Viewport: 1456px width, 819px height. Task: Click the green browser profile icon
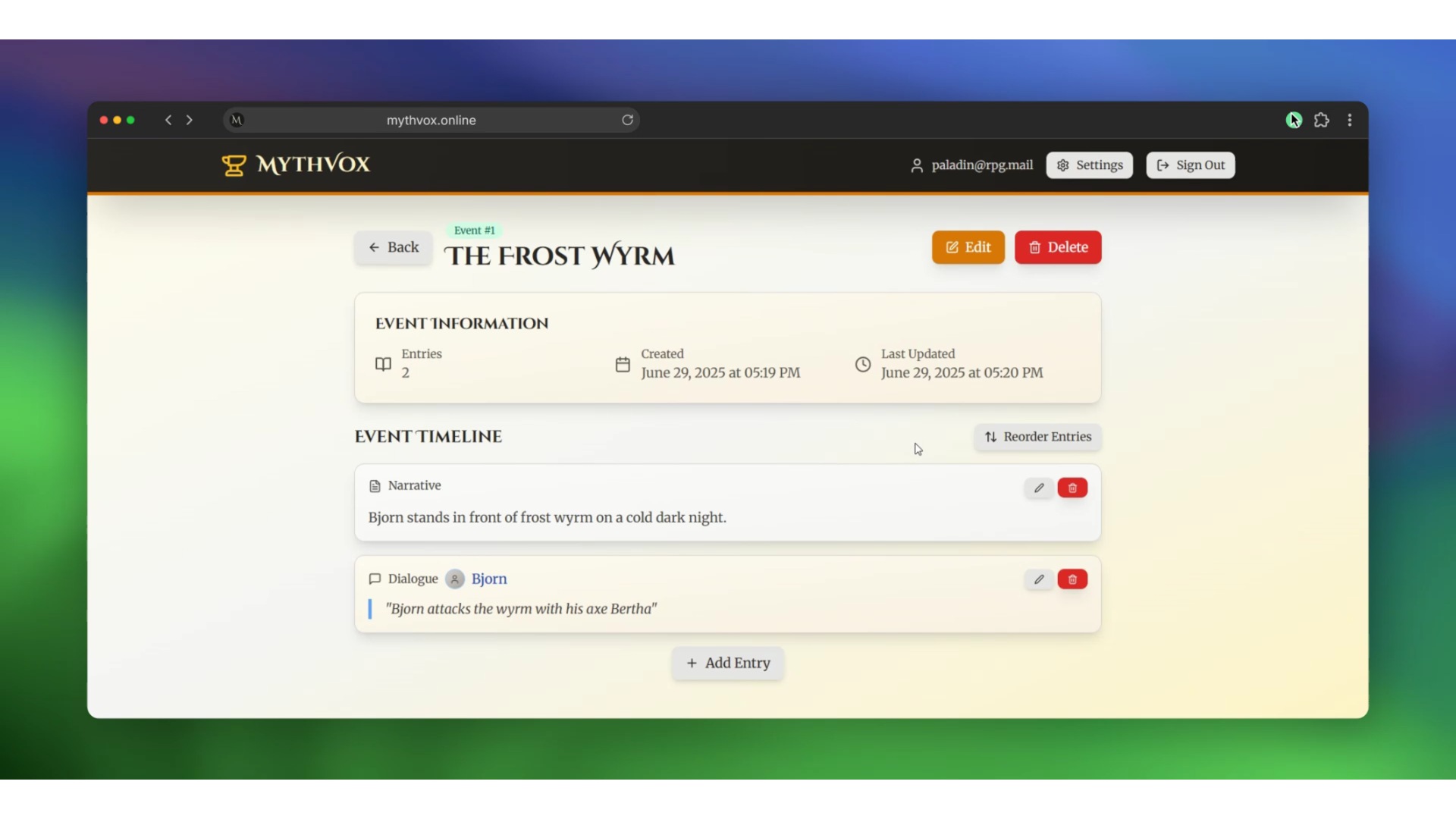click(x=1294, y=120)
